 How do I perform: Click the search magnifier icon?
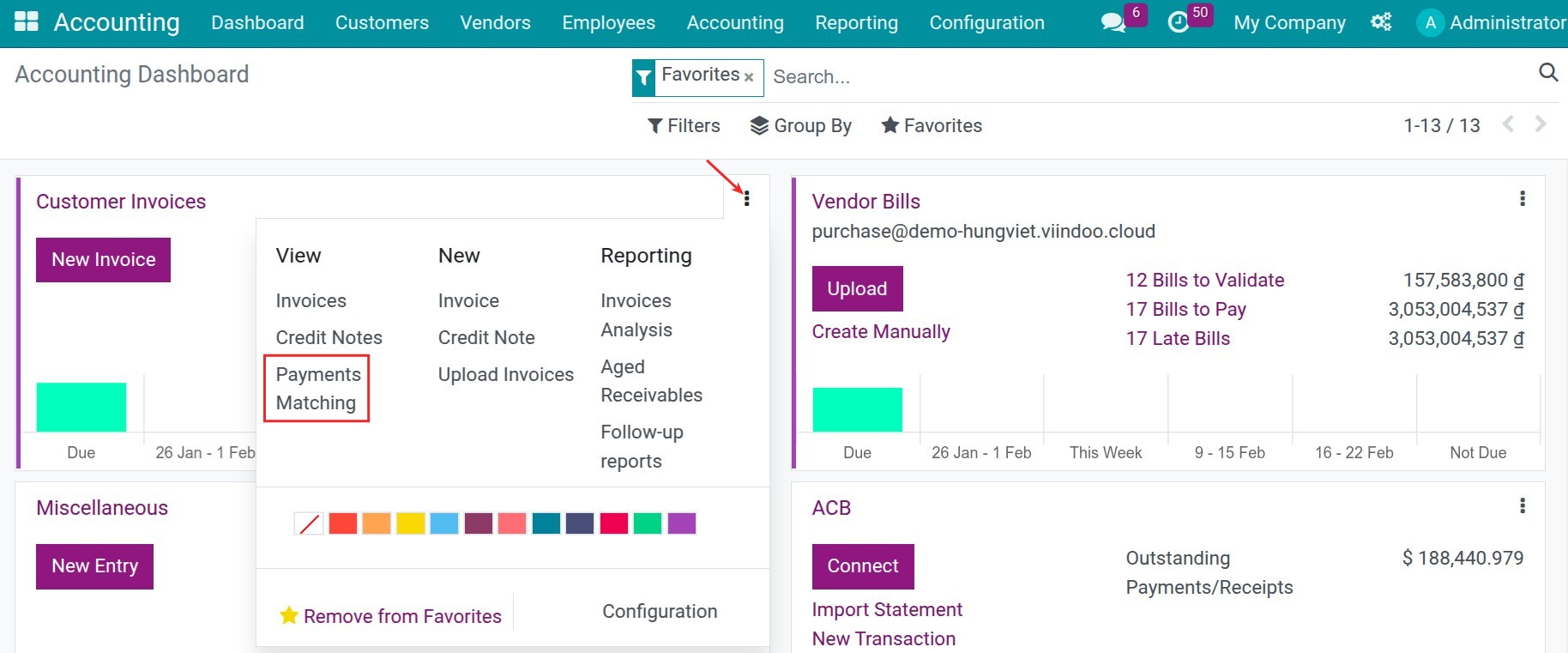coord(1547,73)
